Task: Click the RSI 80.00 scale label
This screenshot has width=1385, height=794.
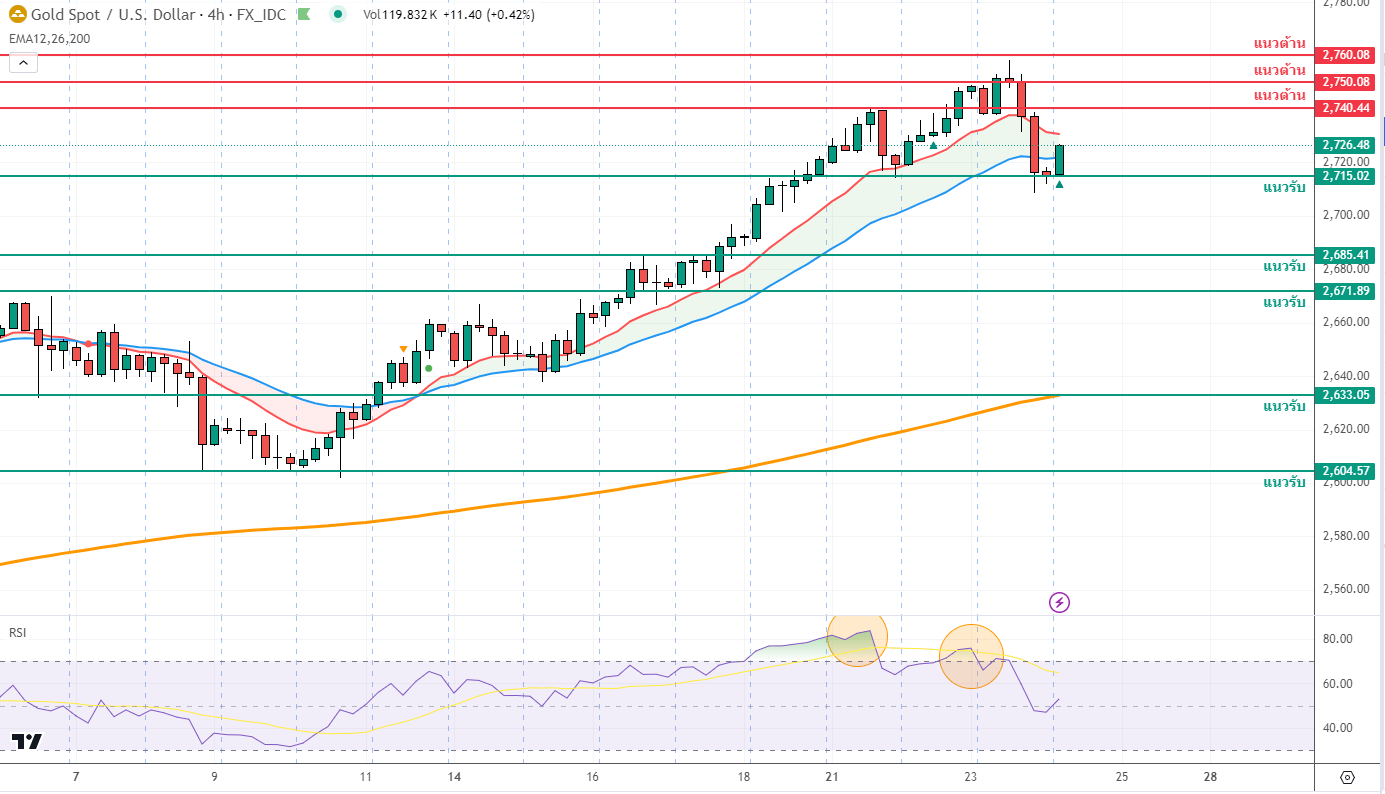Action: pyautogui.click(x=1338, y=639)
